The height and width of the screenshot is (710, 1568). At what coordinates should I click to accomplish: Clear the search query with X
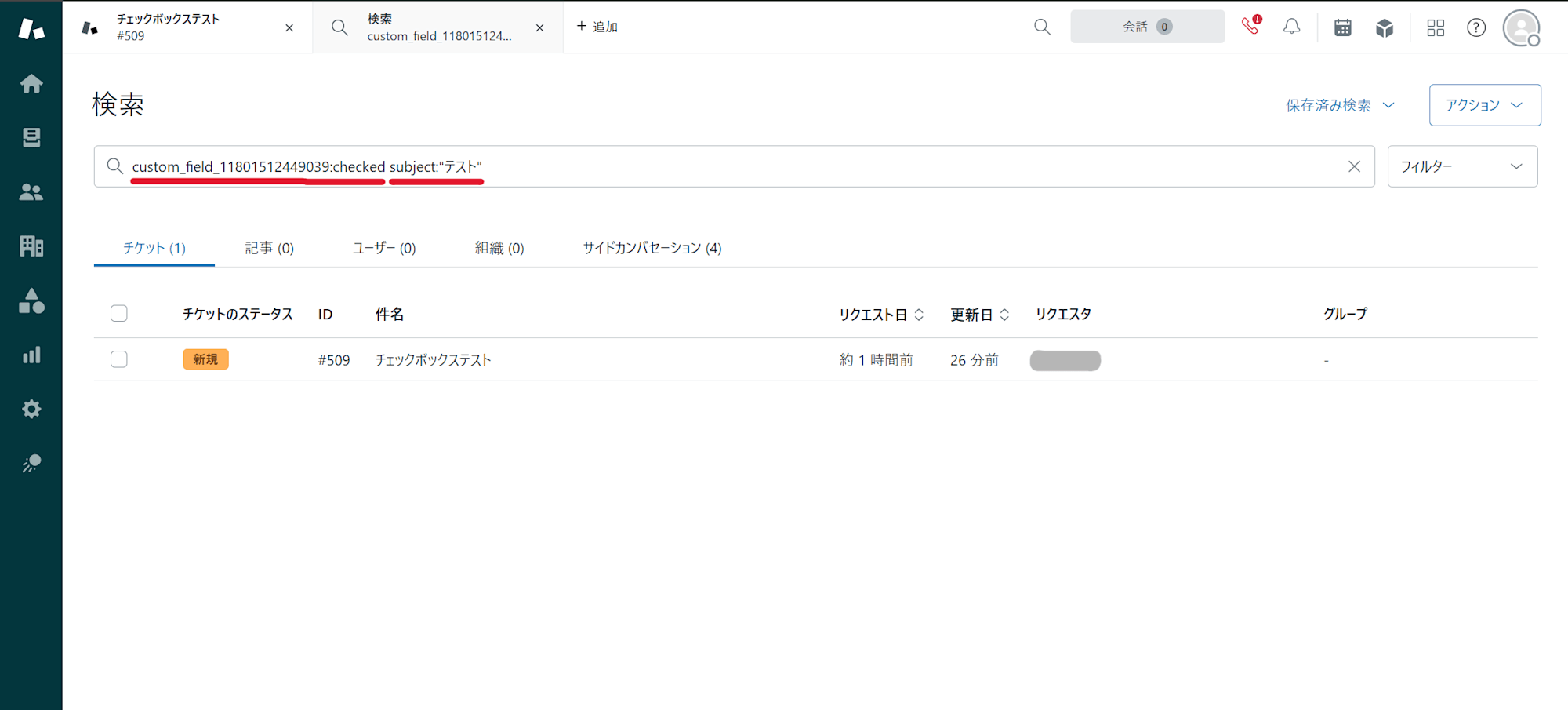[1354, 166]
